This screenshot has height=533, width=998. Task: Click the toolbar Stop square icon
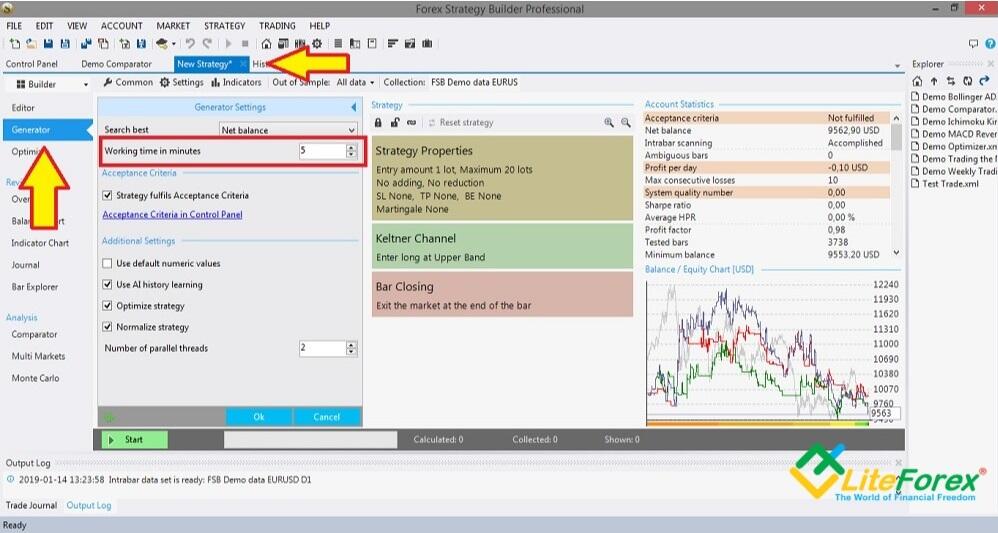pos(245,44)
